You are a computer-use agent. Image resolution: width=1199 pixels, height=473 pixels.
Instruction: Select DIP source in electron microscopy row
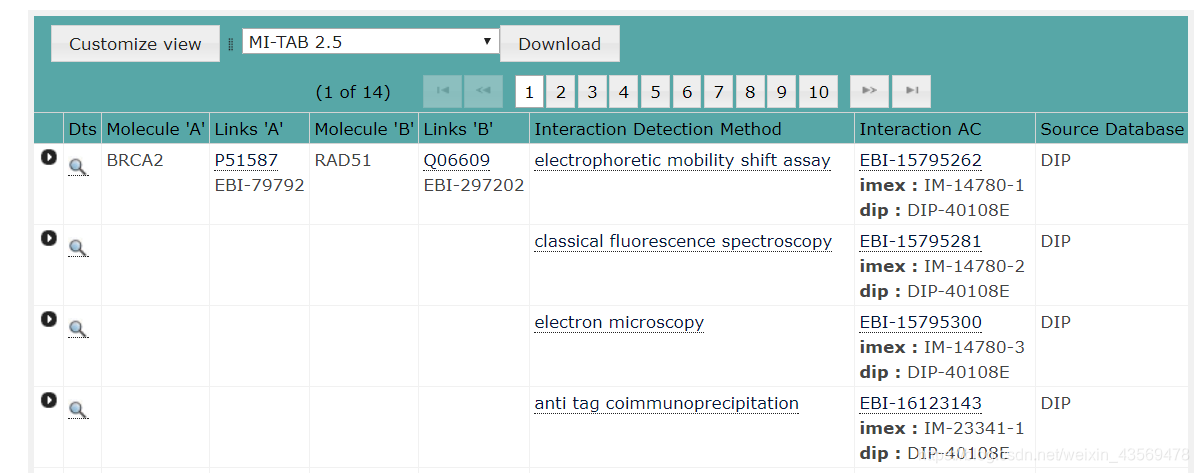(x=1055, y=322)
